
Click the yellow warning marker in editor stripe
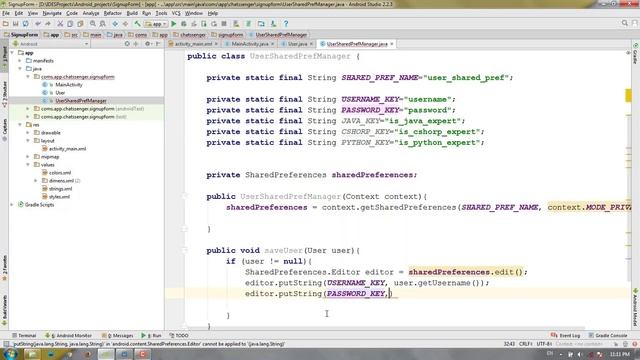point(628,96)
